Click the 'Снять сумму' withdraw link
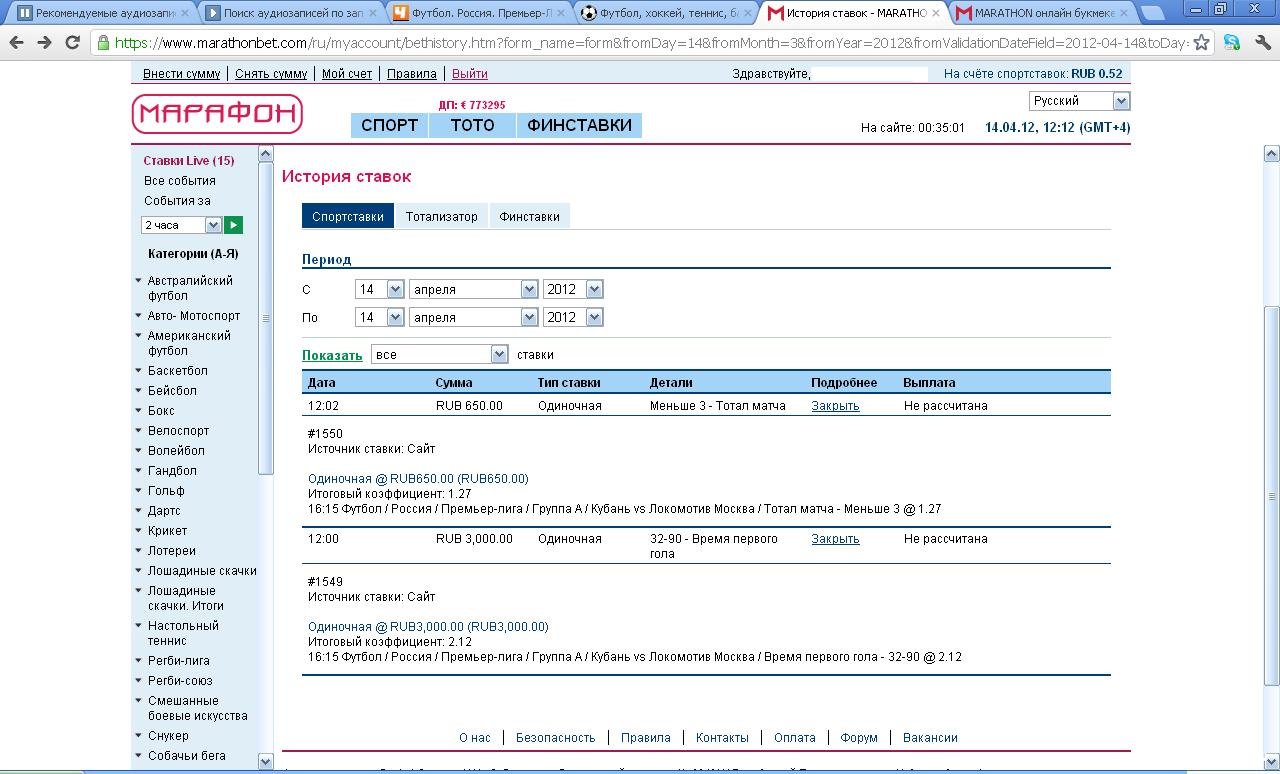1280x774 pixels. pos(271,74)
